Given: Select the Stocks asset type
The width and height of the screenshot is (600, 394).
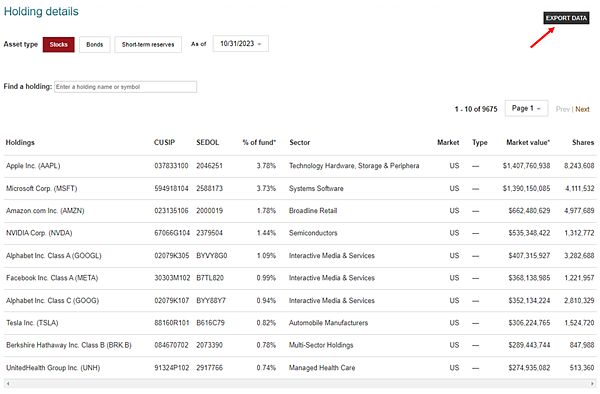Looking at the screenshot, I should pos(59,45).
